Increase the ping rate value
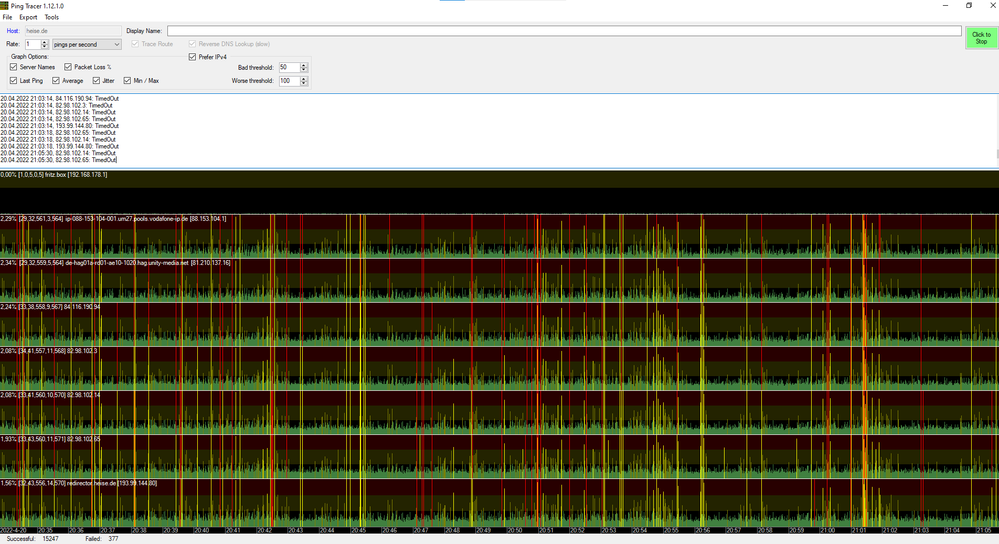 coord(45,42)
